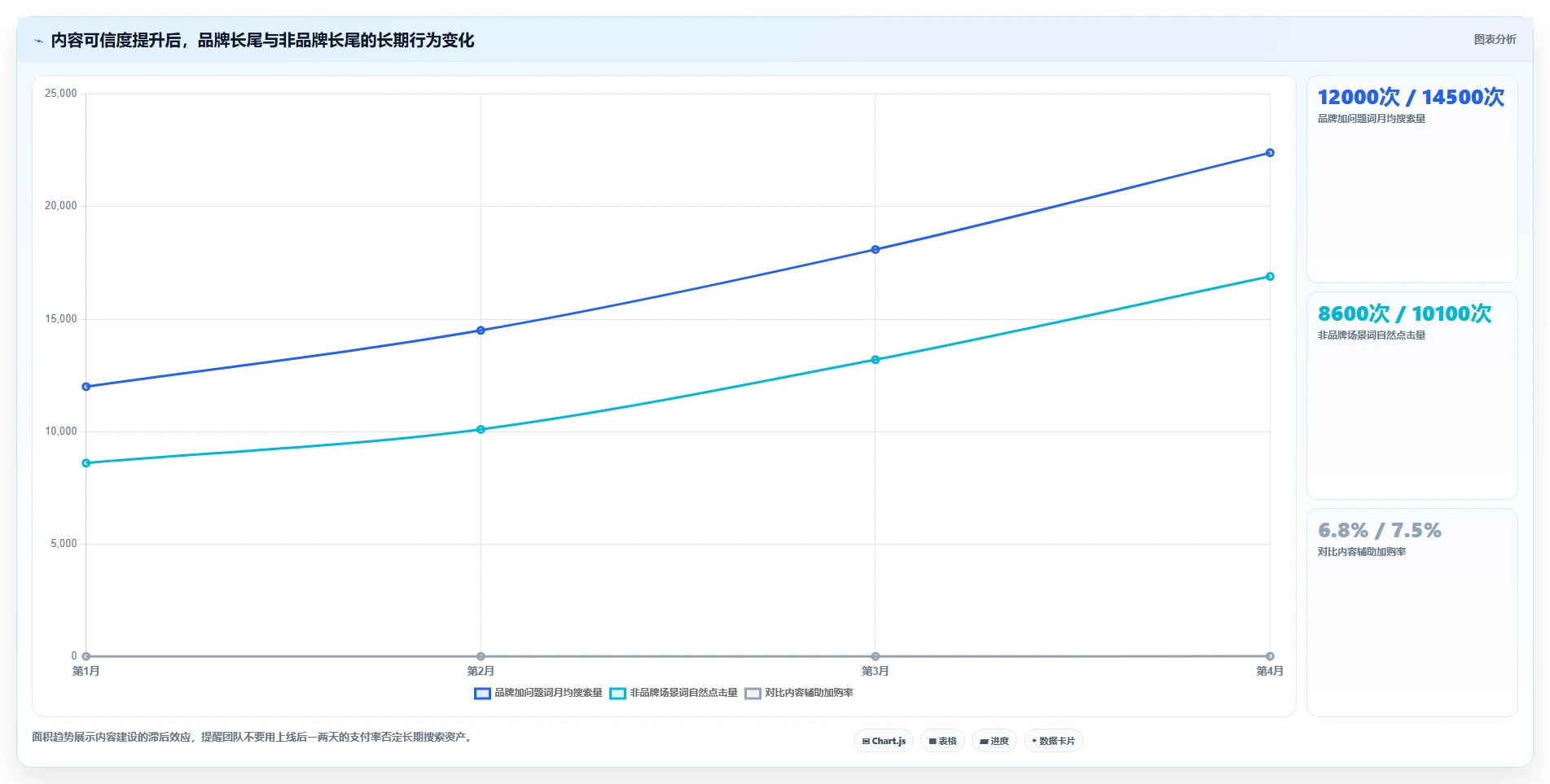The height and width of the screenshot is (784, 1550).
Task: Toggle the 品牌加问题词月均搜索量 legend item
Action: coord(538,693)
